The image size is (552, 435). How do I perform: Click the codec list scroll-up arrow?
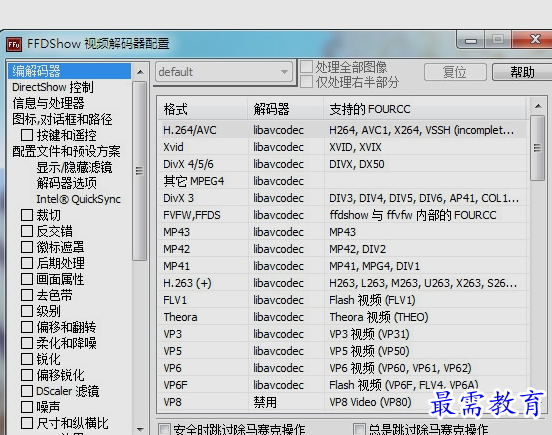coord(537,106)
